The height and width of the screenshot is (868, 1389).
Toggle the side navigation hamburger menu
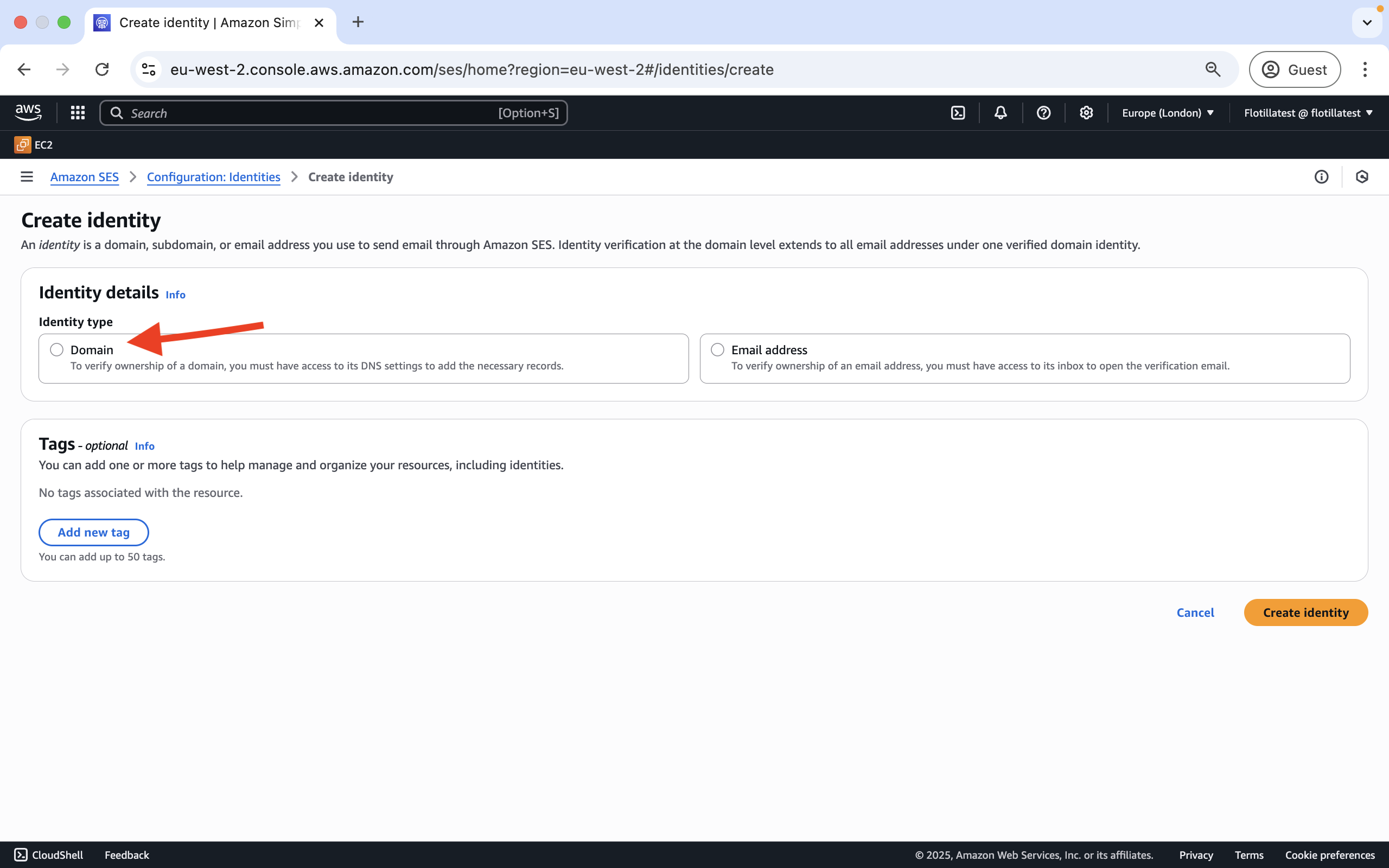[x=27, y=177]
